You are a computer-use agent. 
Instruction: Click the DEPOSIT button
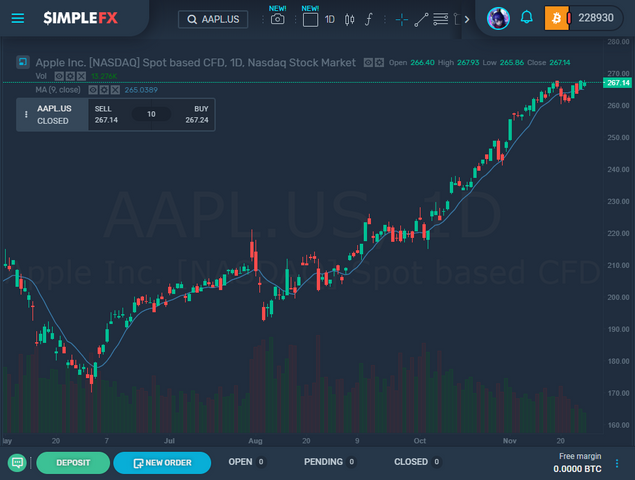click(x=73, y=462)
